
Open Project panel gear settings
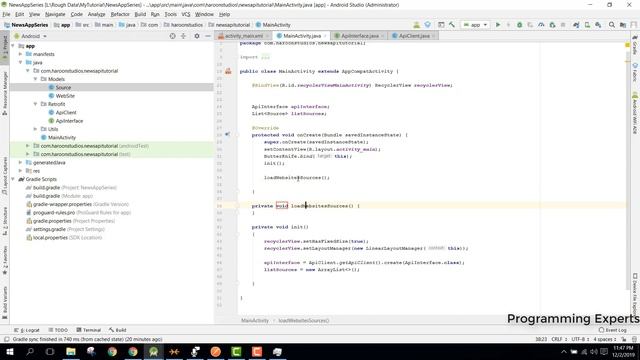pos(197,36)
